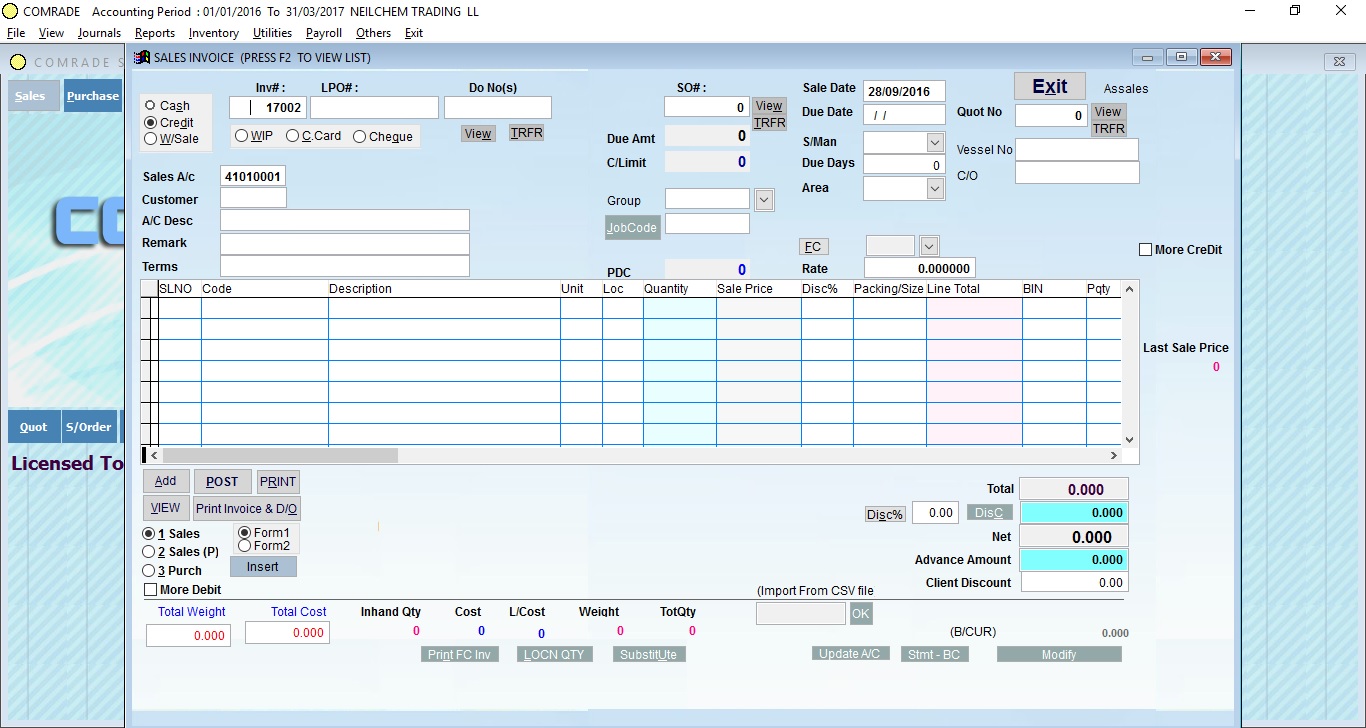Click the Modify button
Viewport: 1366px width, 728px height.
coord(1059,654)
